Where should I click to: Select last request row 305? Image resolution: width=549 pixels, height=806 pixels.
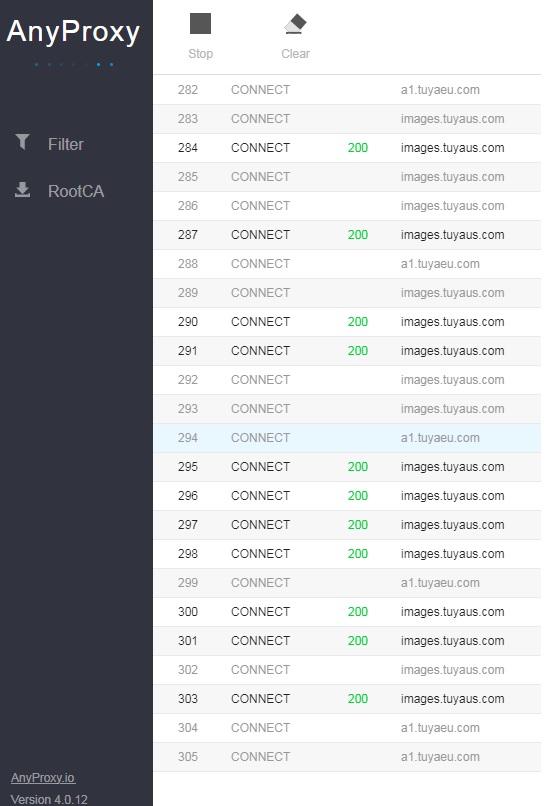point(347,757)
